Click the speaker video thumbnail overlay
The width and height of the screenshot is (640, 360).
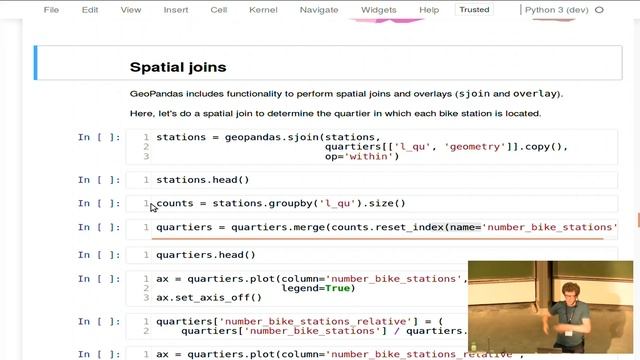click(551, 307)
